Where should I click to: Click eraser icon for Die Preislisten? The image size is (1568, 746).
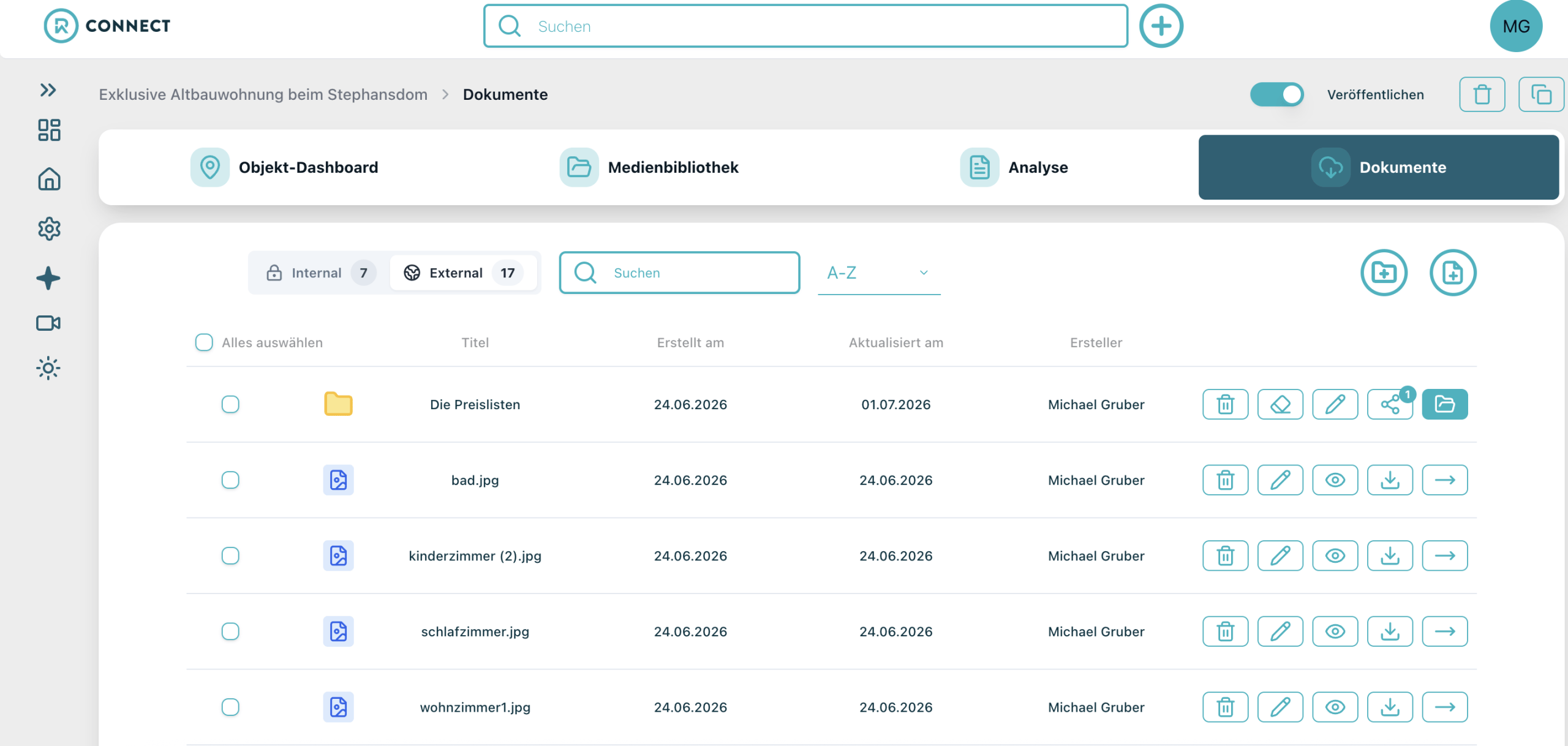pyautogui.click(x=1280, y=404)
